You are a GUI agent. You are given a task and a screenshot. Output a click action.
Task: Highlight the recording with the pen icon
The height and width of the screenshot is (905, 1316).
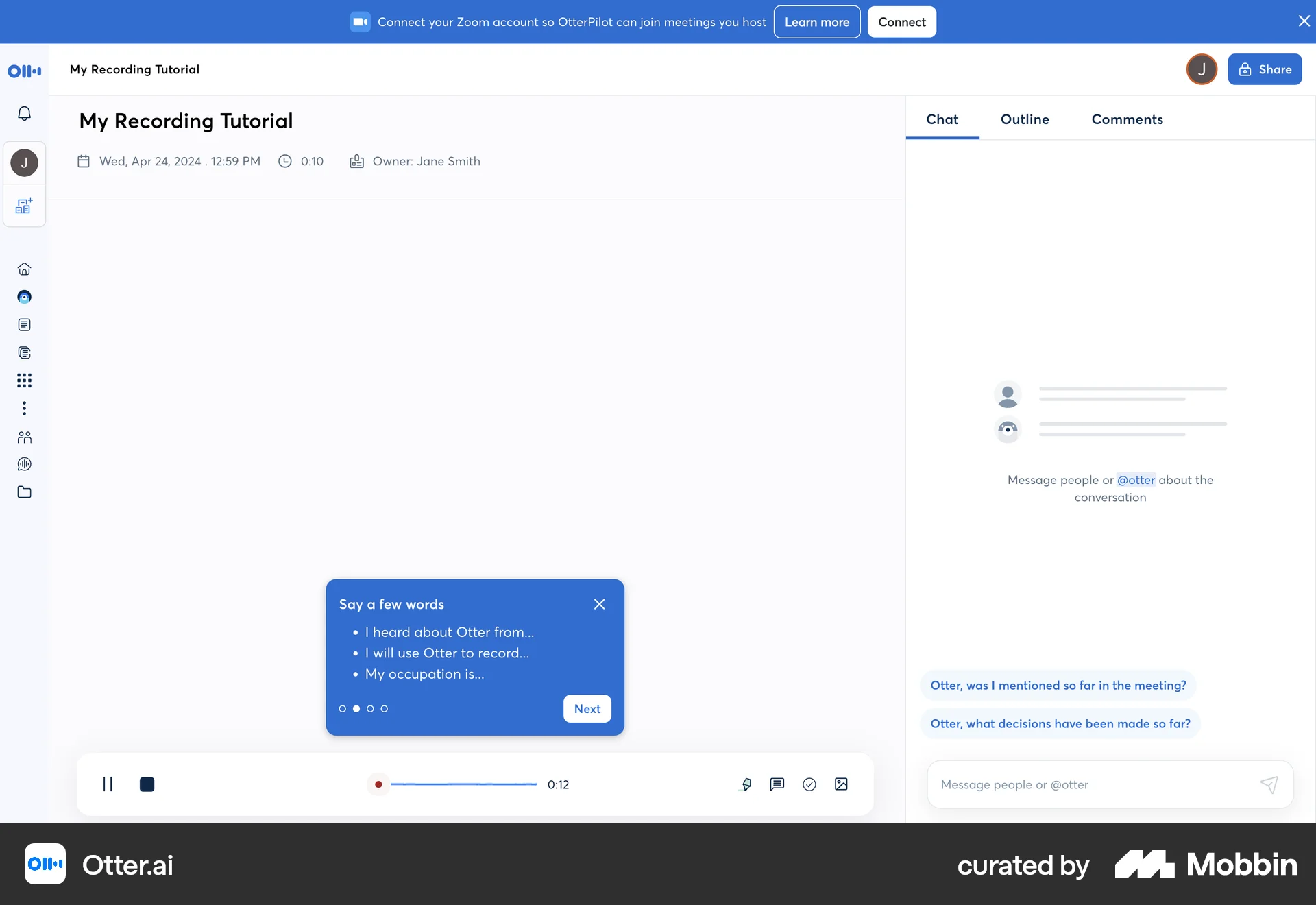[x=746, y=784]
